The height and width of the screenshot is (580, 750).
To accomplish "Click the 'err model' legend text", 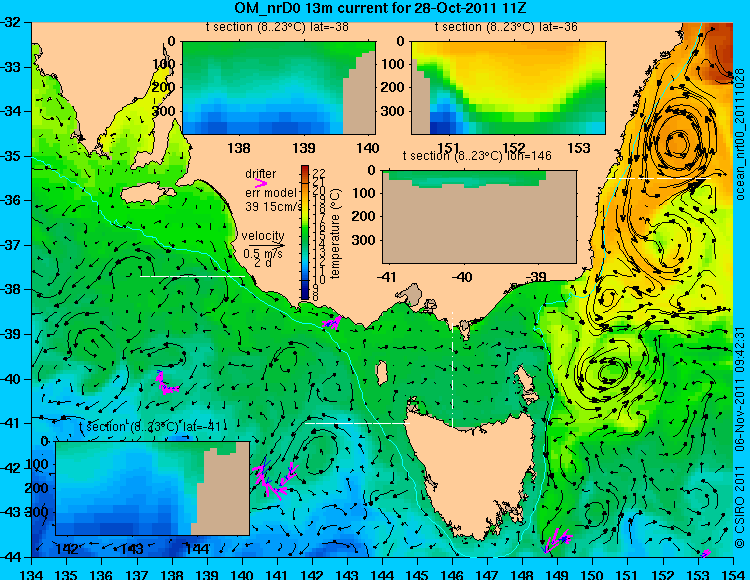I will pyautogui.click(x=271, y=193).
